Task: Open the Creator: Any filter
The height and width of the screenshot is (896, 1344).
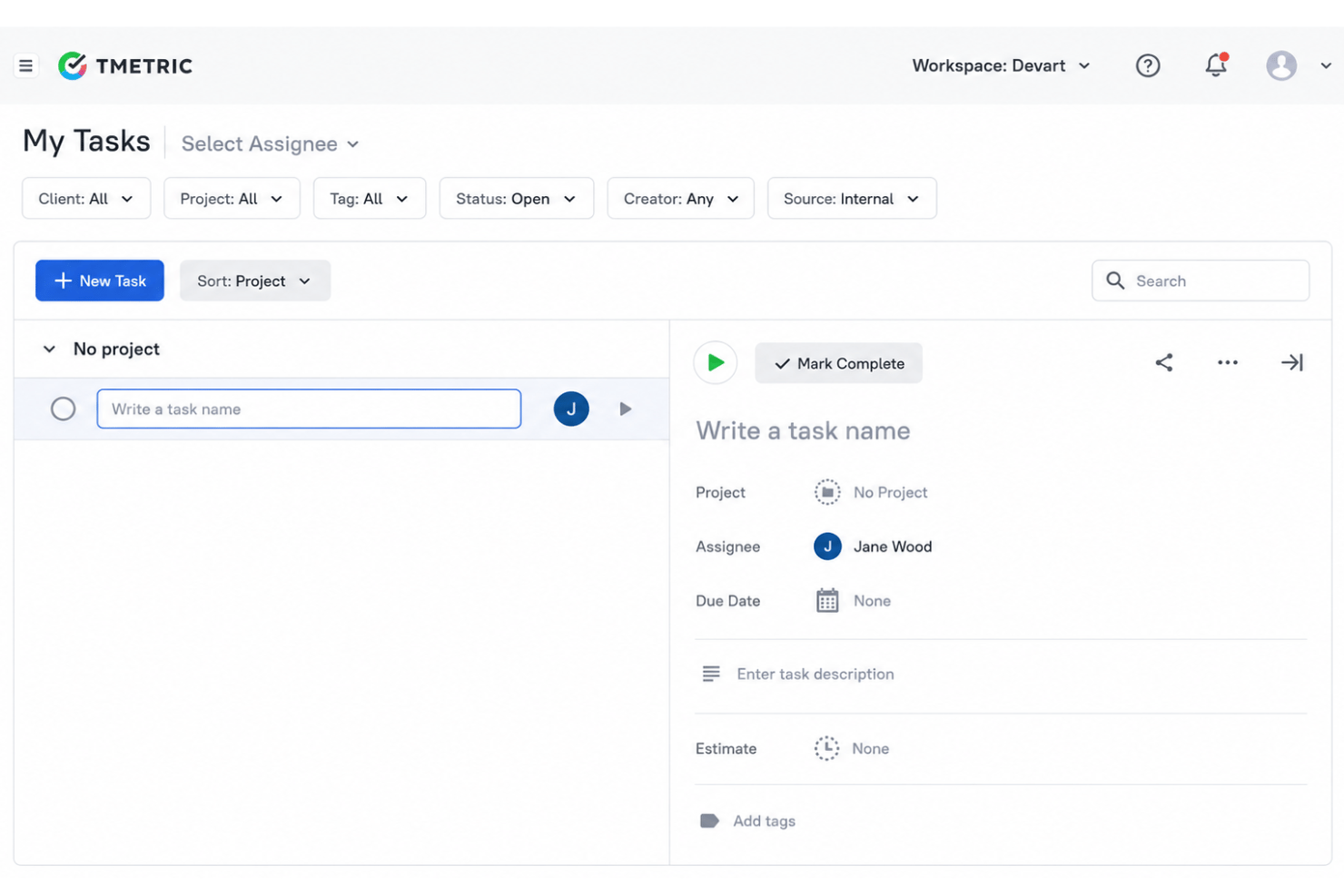Action: pos(681,198)
